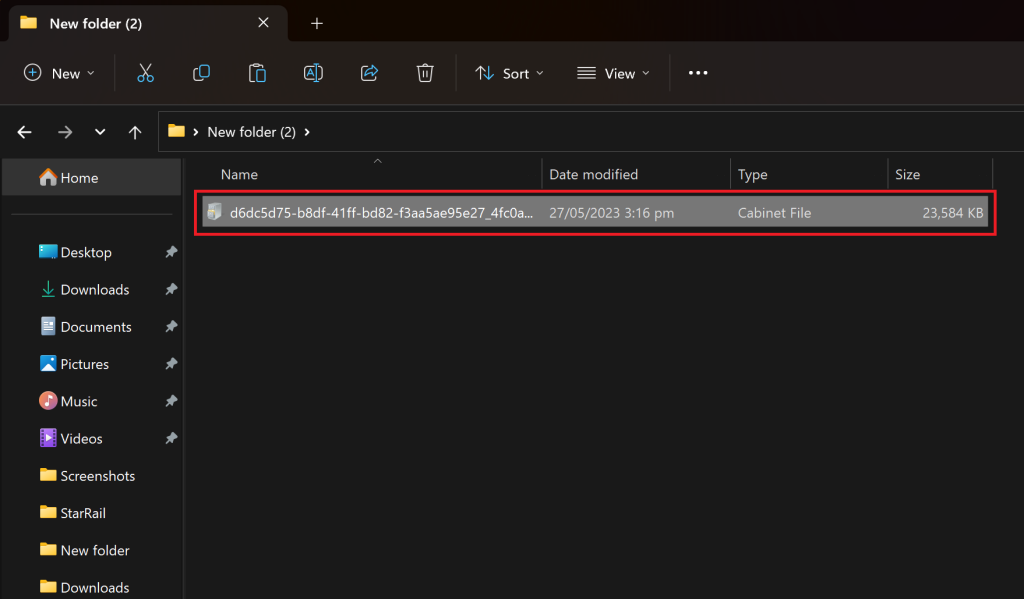Sort files by Size column header

[907, 174]
